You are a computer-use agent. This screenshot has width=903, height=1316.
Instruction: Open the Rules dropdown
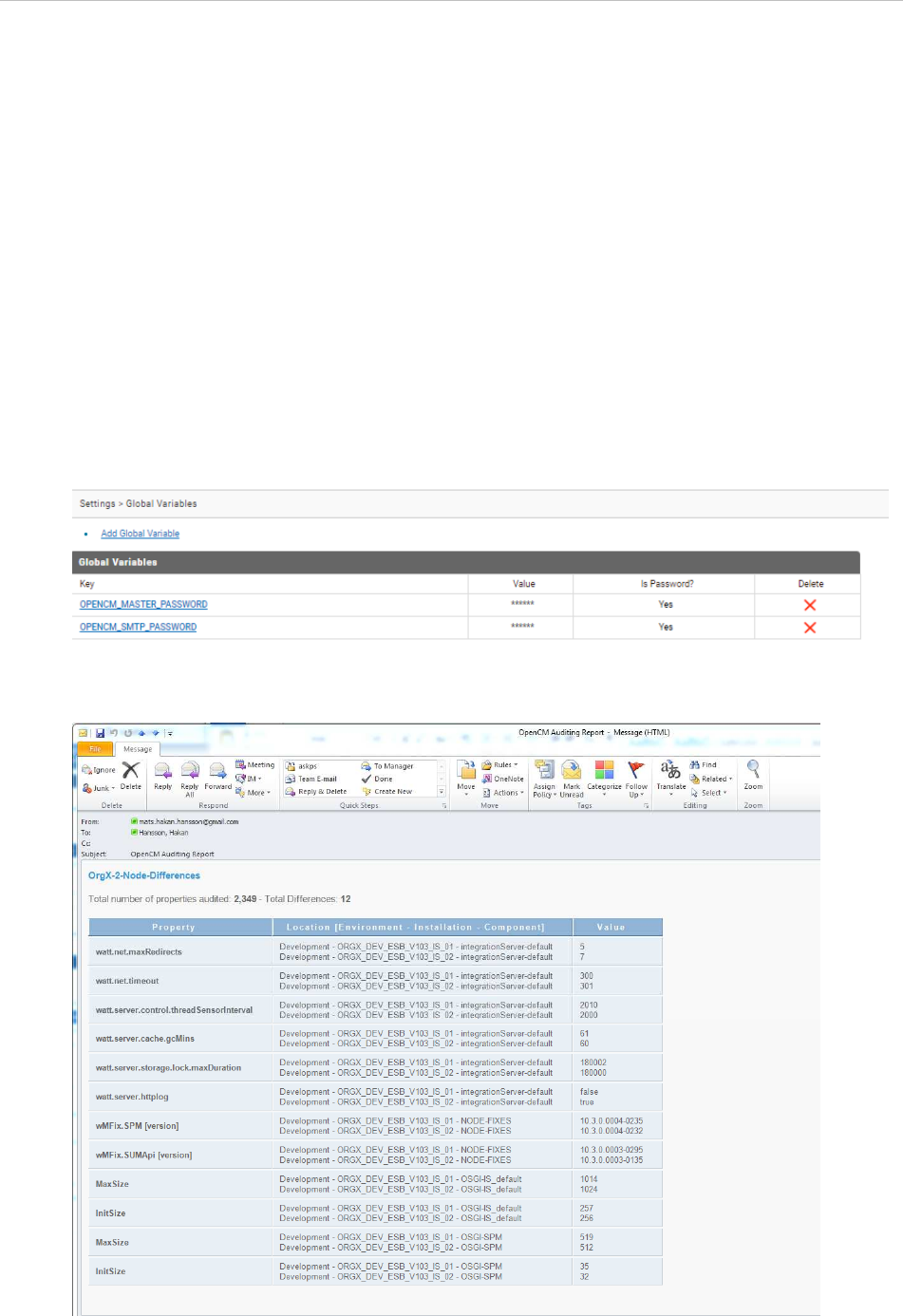[500, 765]
